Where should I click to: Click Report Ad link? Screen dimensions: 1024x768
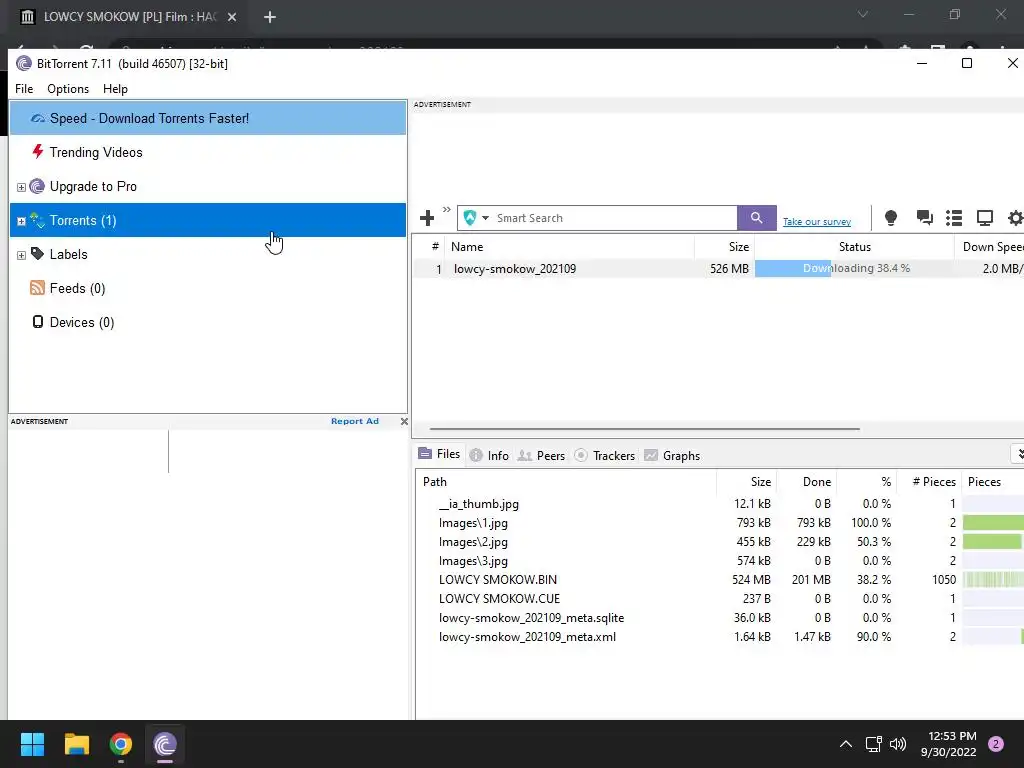coord(355,421)
